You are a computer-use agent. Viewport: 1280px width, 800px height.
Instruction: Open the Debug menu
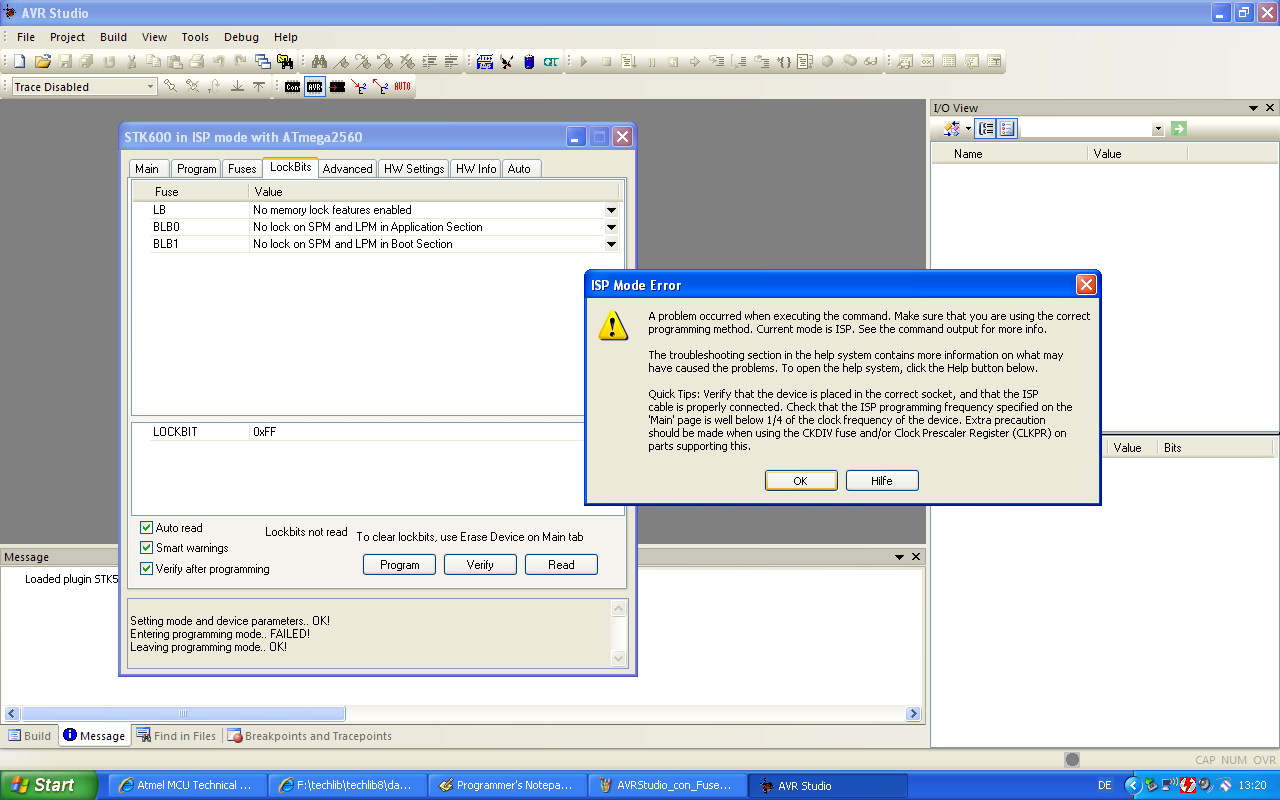[241, 37]
